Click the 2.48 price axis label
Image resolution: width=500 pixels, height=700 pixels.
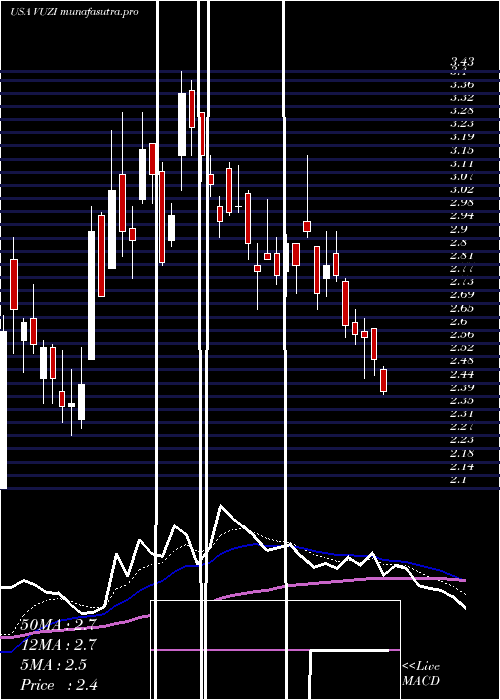462,361
